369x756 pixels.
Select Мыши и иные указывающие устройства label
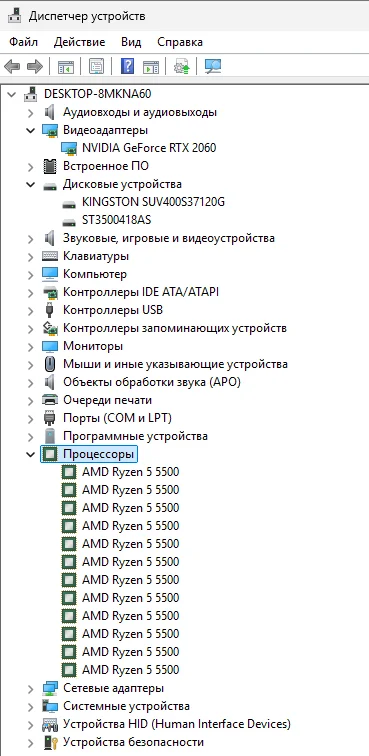pos(176,364)
